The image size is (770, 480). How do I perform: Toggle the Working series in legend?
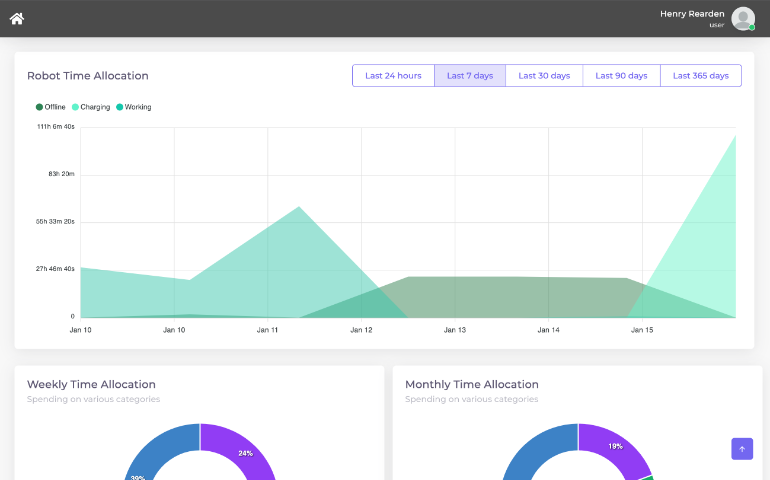pyautogui.click(x=134, y=107)
